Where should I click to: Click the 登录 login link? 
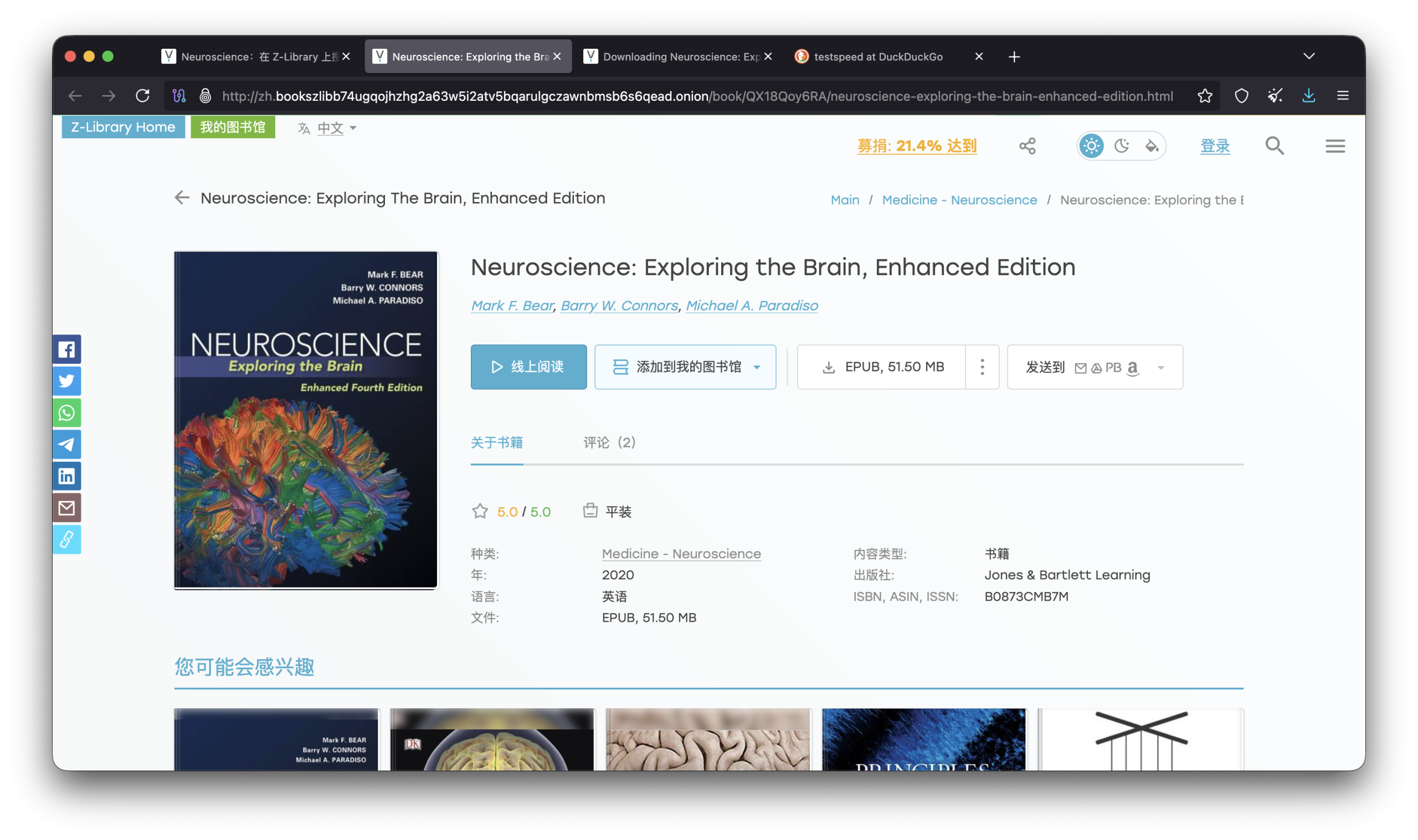pos(1215,146)
